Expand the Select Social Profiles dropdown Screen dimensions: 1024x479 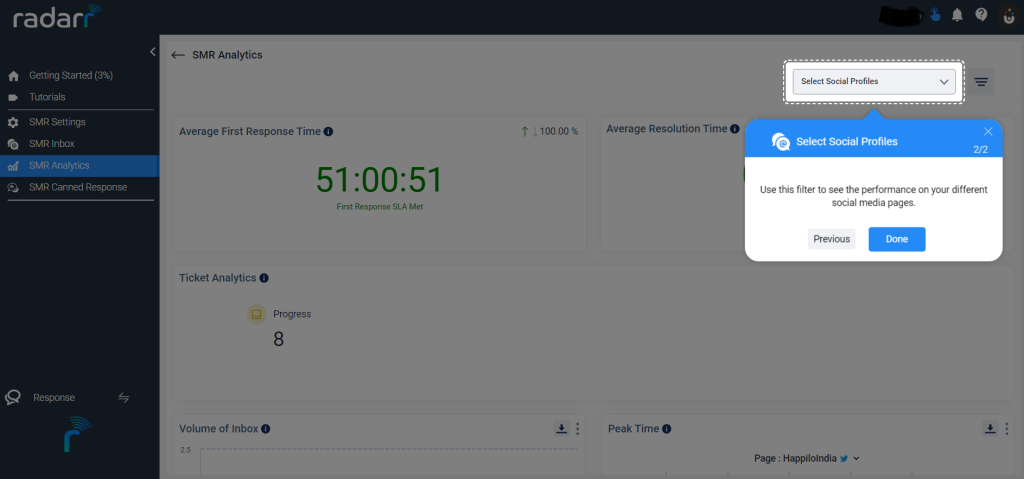pos(874,82)
